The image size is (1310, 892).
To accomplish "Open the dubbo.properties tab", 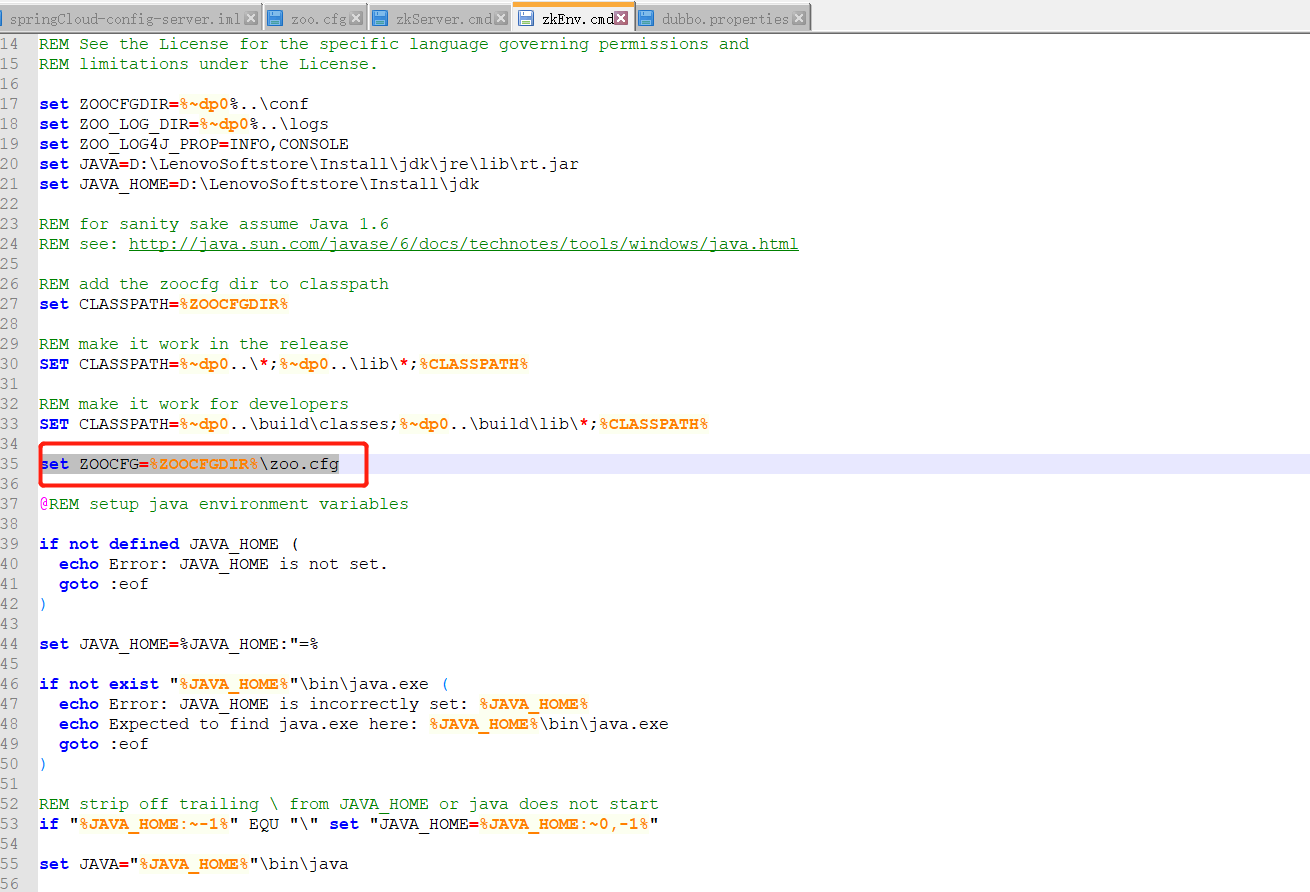I will [723, 18].
